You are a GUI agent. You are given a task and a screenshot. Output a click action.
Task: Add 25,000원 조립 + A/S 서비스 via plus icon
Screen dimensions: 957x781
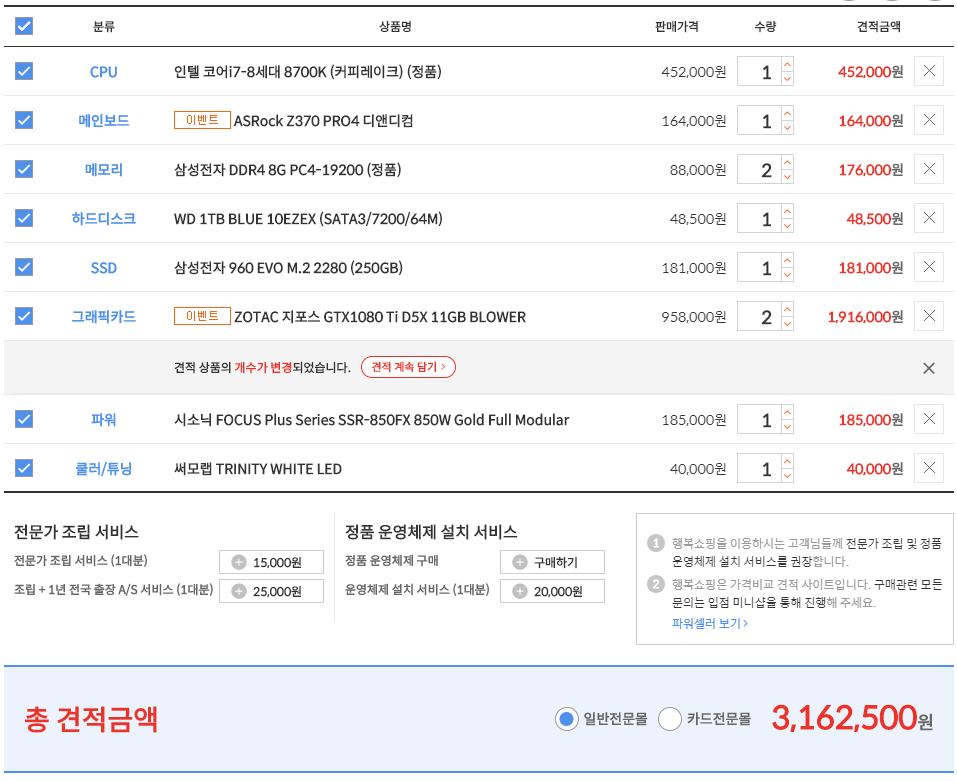(239, 591)
